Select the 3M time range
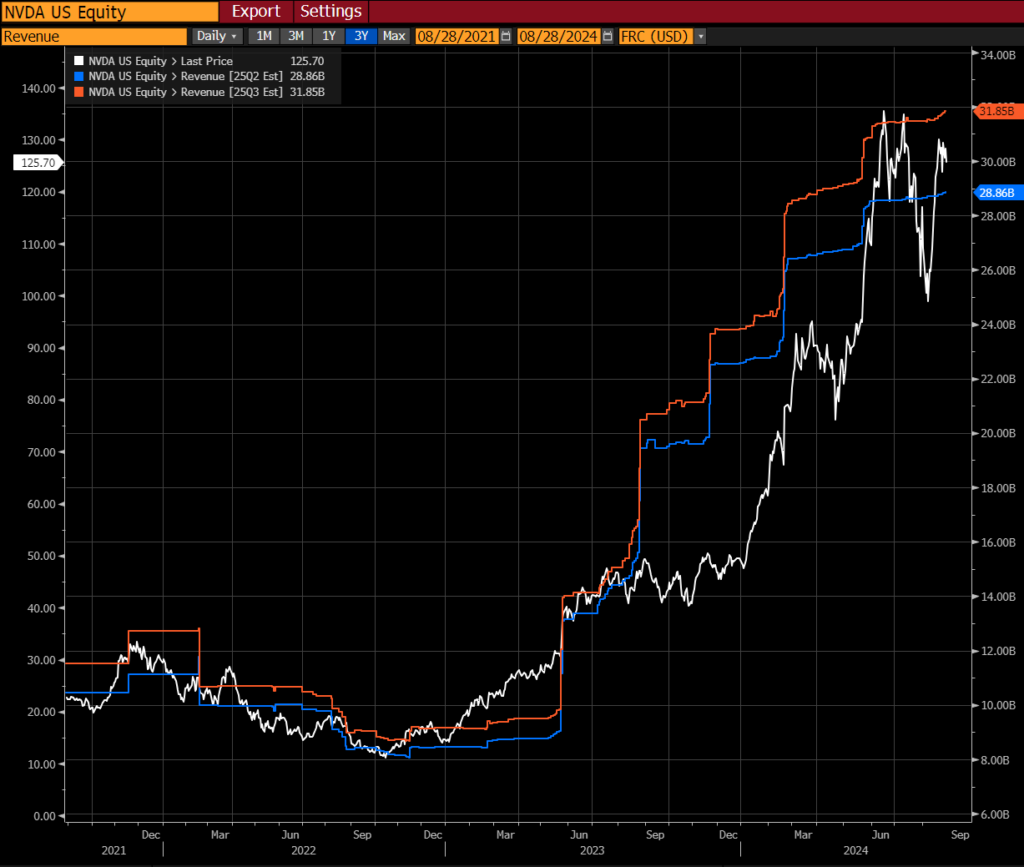 (296, 37)
